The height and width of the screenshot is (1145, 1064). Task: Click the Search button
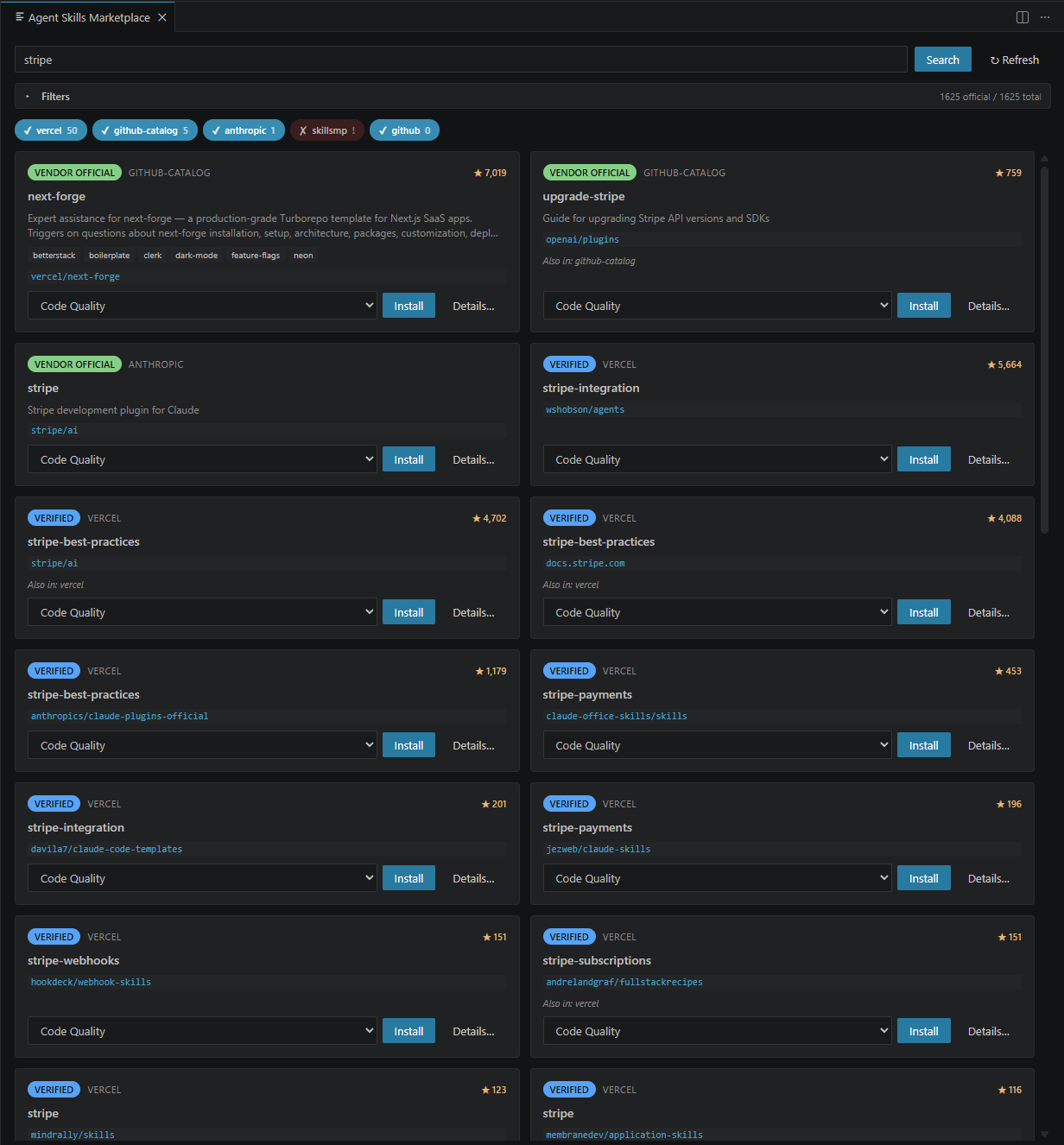point(942,59)
